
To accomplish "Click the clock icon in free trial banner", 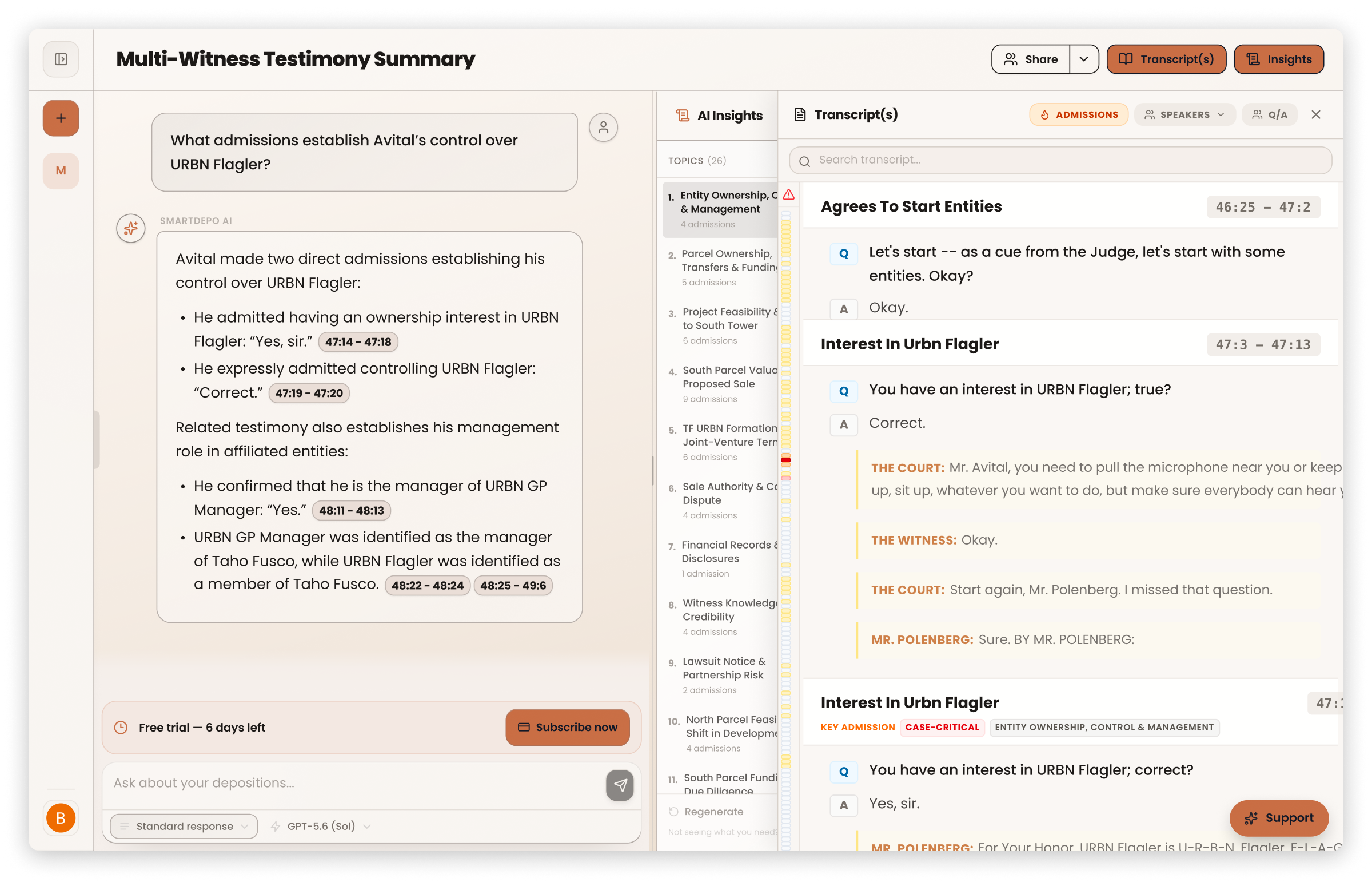I will (x=121, y=728).
